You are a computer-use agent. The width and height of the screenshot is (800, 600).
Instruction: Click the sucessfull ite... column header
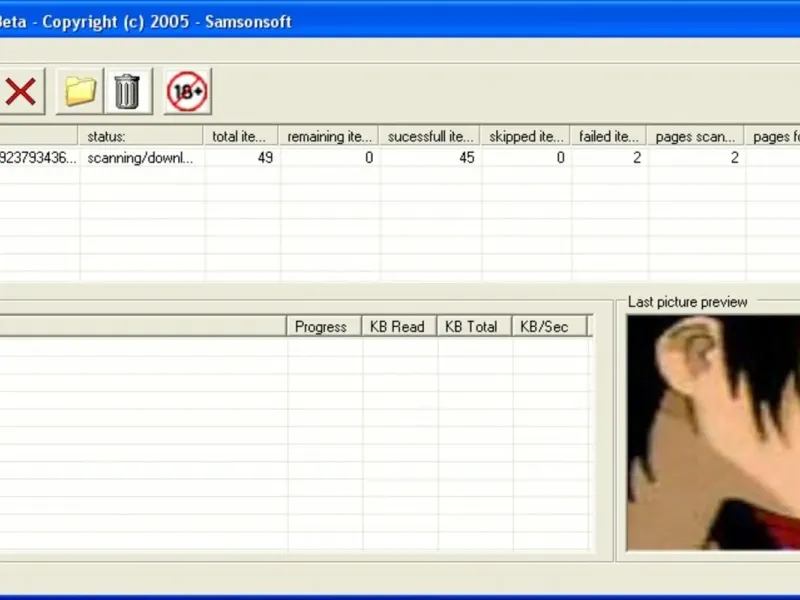(x=430, y=136)
